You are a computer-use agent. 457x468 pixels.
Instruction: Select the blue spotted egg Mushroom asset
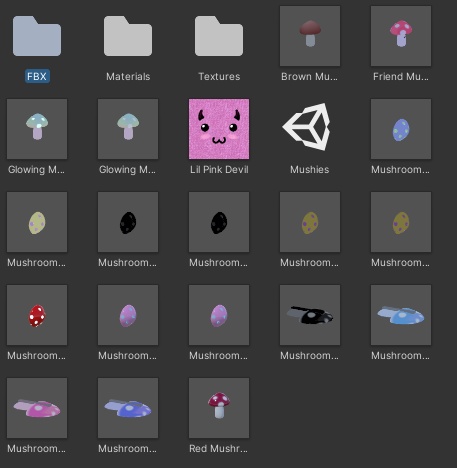[401, 129]
